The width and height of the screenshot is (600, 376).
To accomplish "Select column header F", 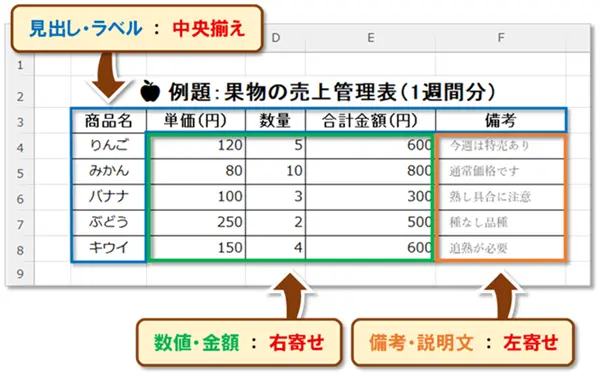I will click(x=501, y=38).
